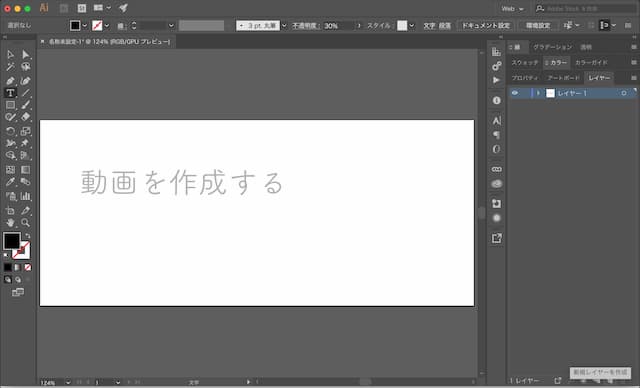Choose the Gradient tool
Viewport: 640px width, 388px height.
(x=26, y=170)
